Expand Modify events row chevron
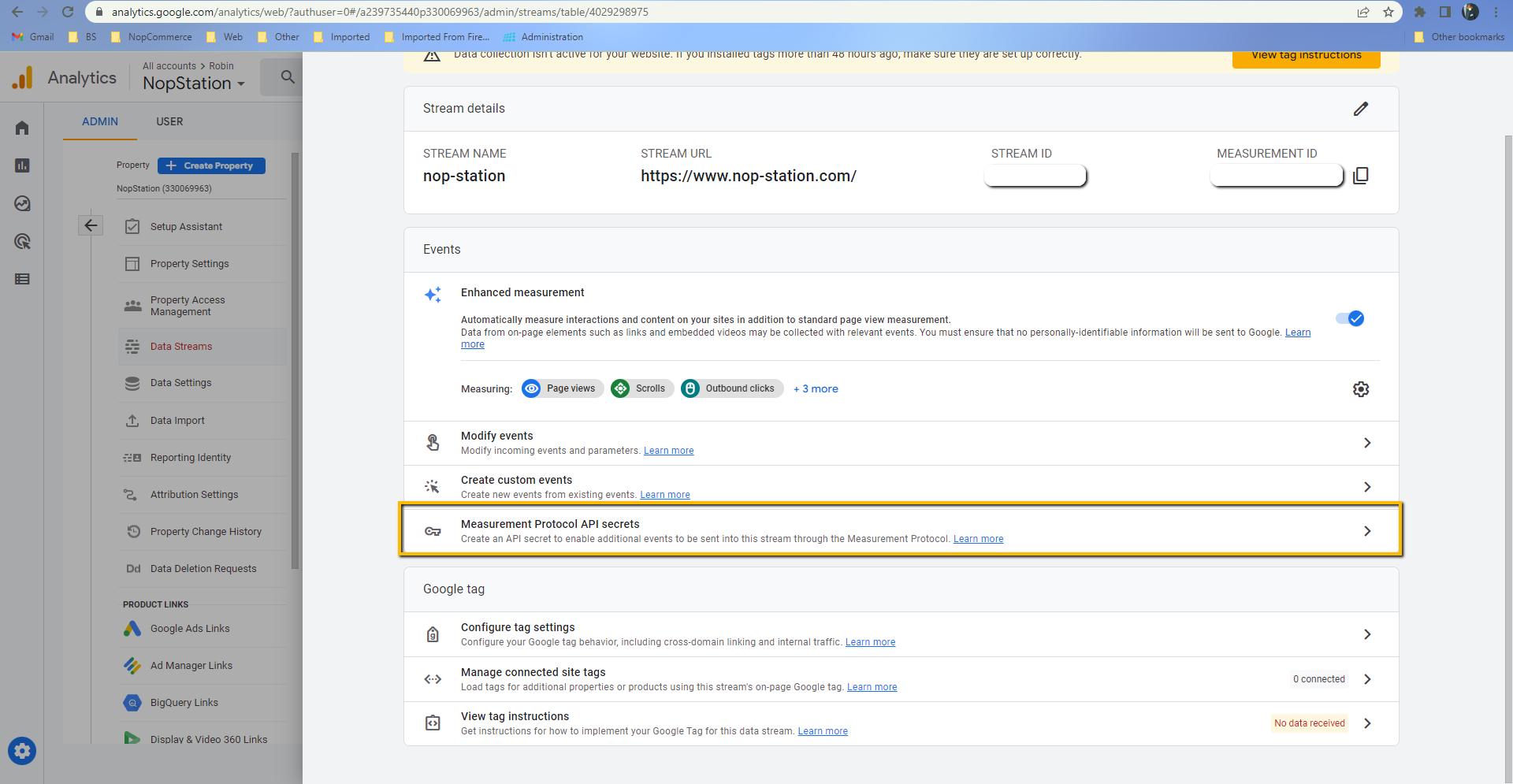Viewport: 1513px width, 784px height. [x=1367, y=443]
